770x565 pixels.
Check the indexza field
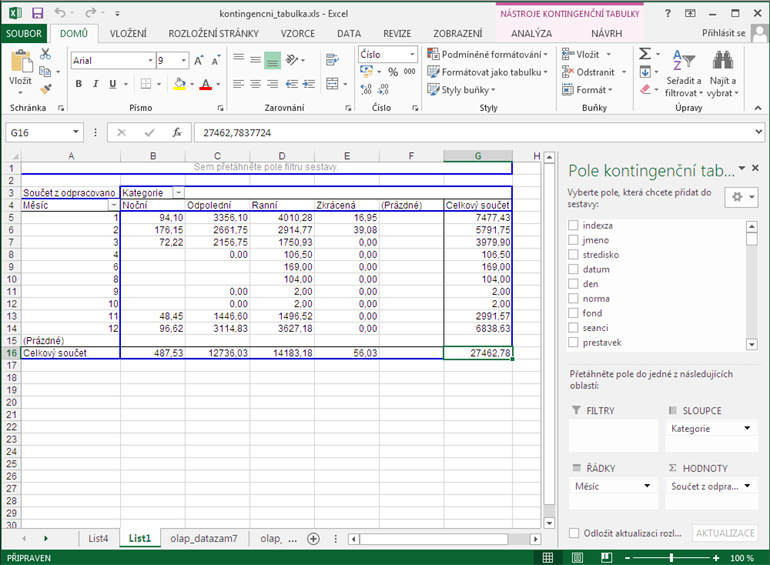pyautogui.click(x=573, y=225)
